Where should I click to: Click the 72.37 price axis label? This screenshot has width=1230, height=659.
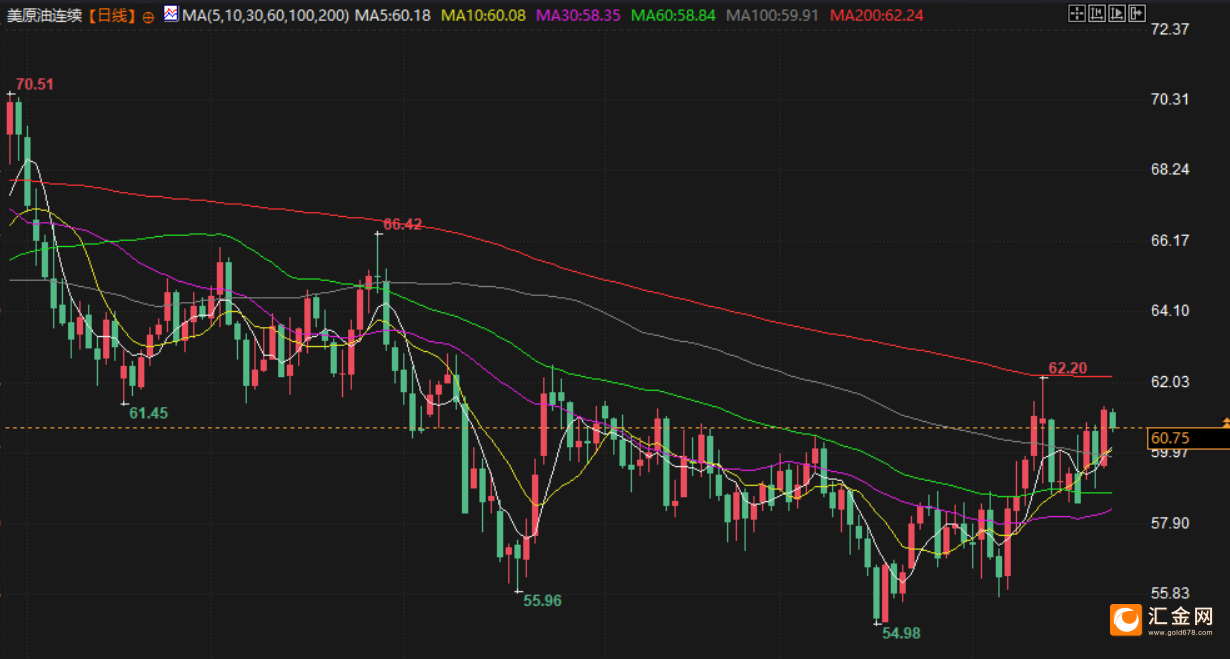coord(1170,29)
